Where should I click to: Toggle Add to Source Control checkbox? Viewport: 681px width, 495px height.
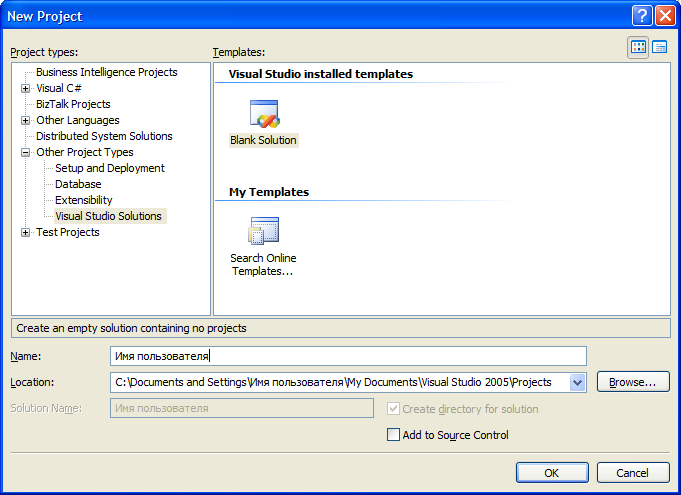(x=393, y=435)
